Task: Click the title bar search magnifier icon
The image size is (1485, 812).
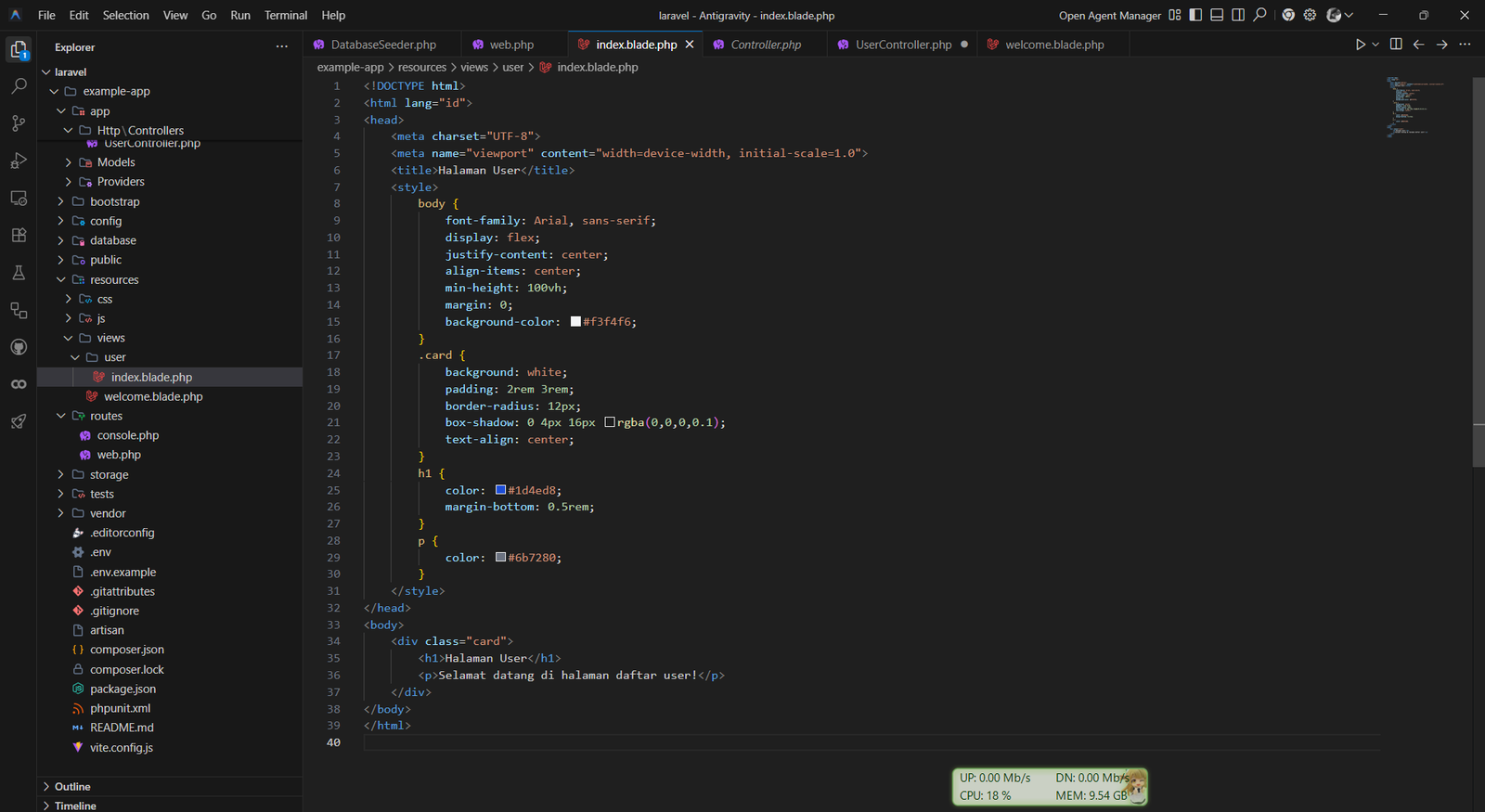Action: pos(1259,15)
